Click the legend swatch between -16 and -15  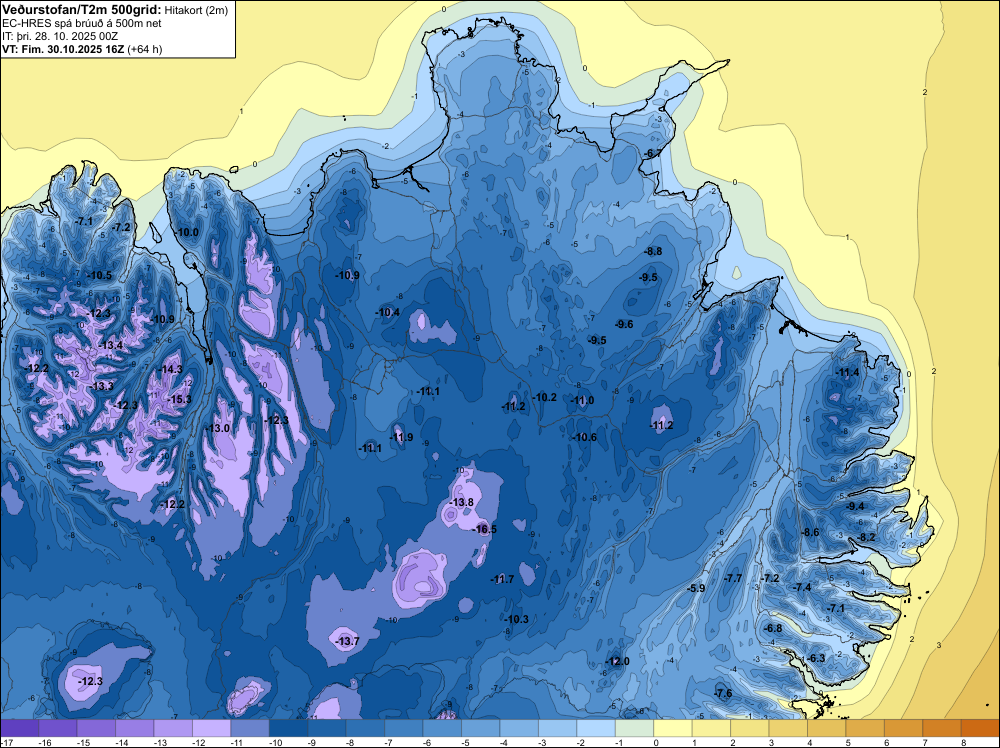click(58, 728)
